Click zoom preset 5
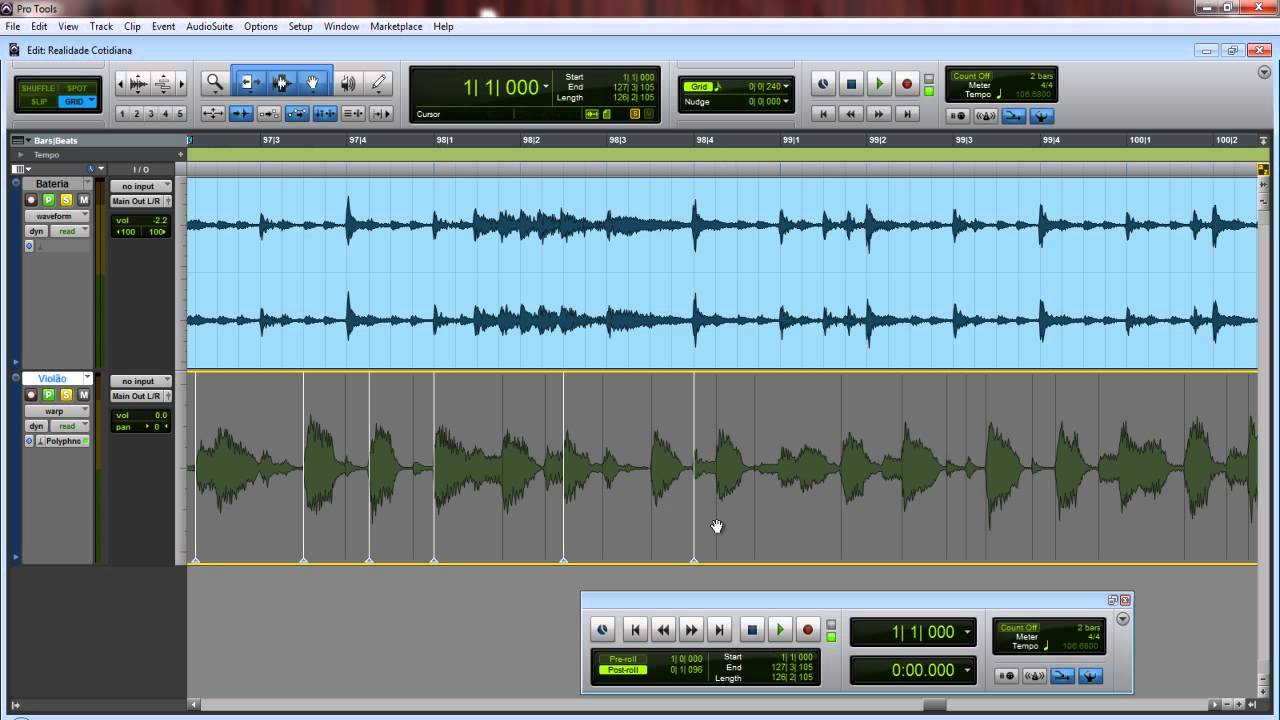The width and height of the screenshot is (1280, 720). (180, 113)
